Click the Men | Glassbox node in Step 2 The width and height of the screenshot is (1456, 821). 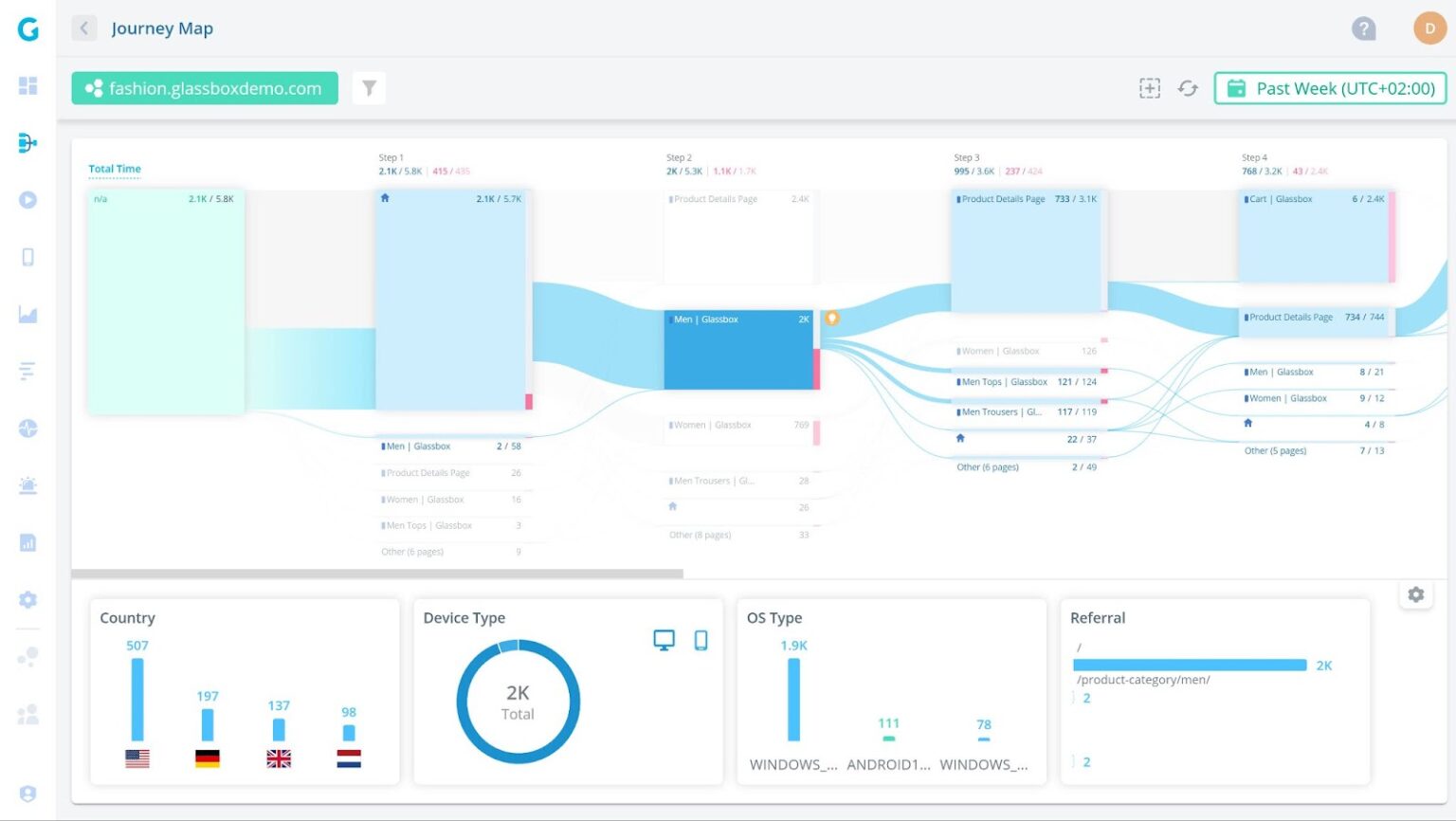coord(739,349)
